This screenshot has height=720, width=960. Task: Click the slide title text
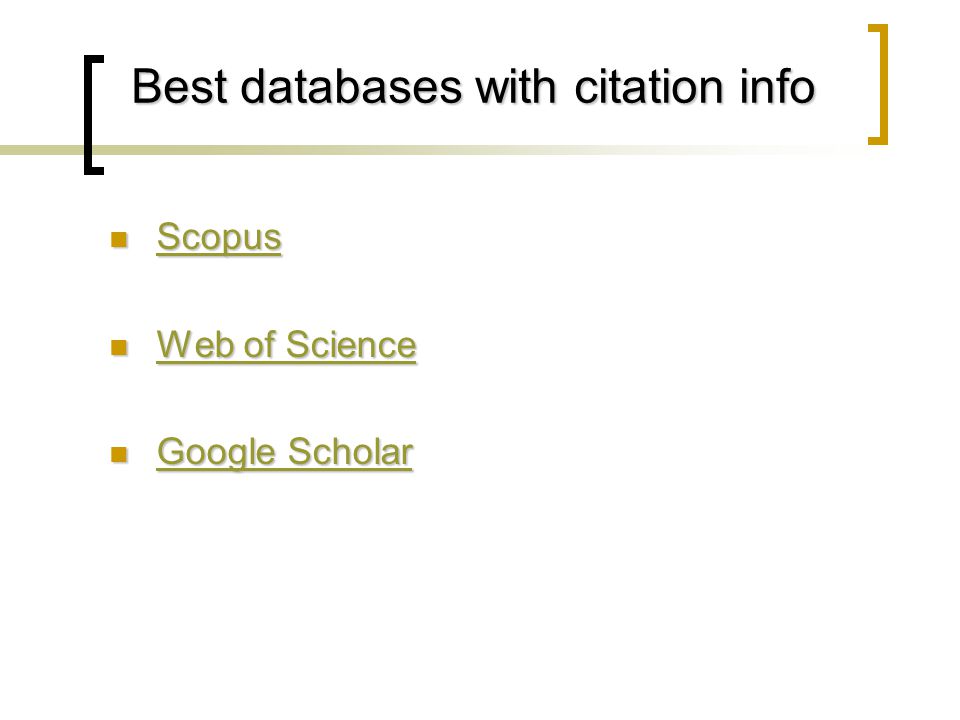point(473,87)
